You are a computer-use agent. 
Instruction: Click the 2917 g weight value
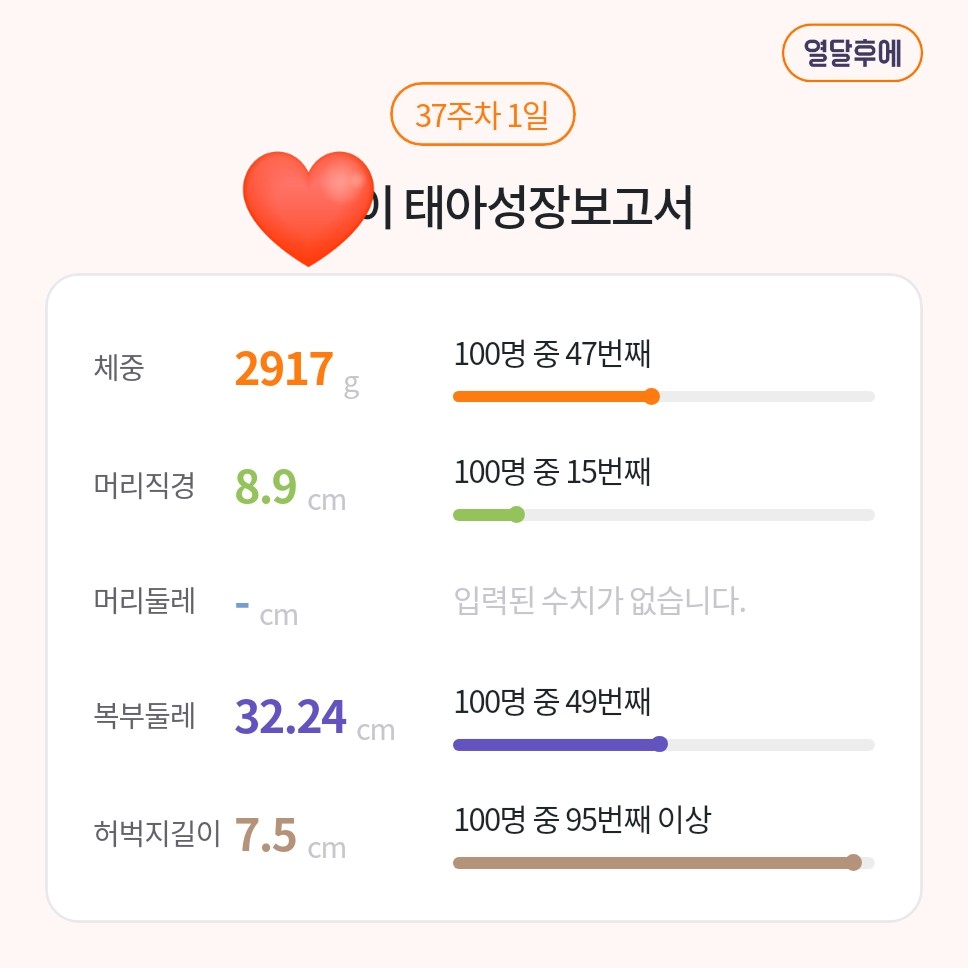(284, 369)
